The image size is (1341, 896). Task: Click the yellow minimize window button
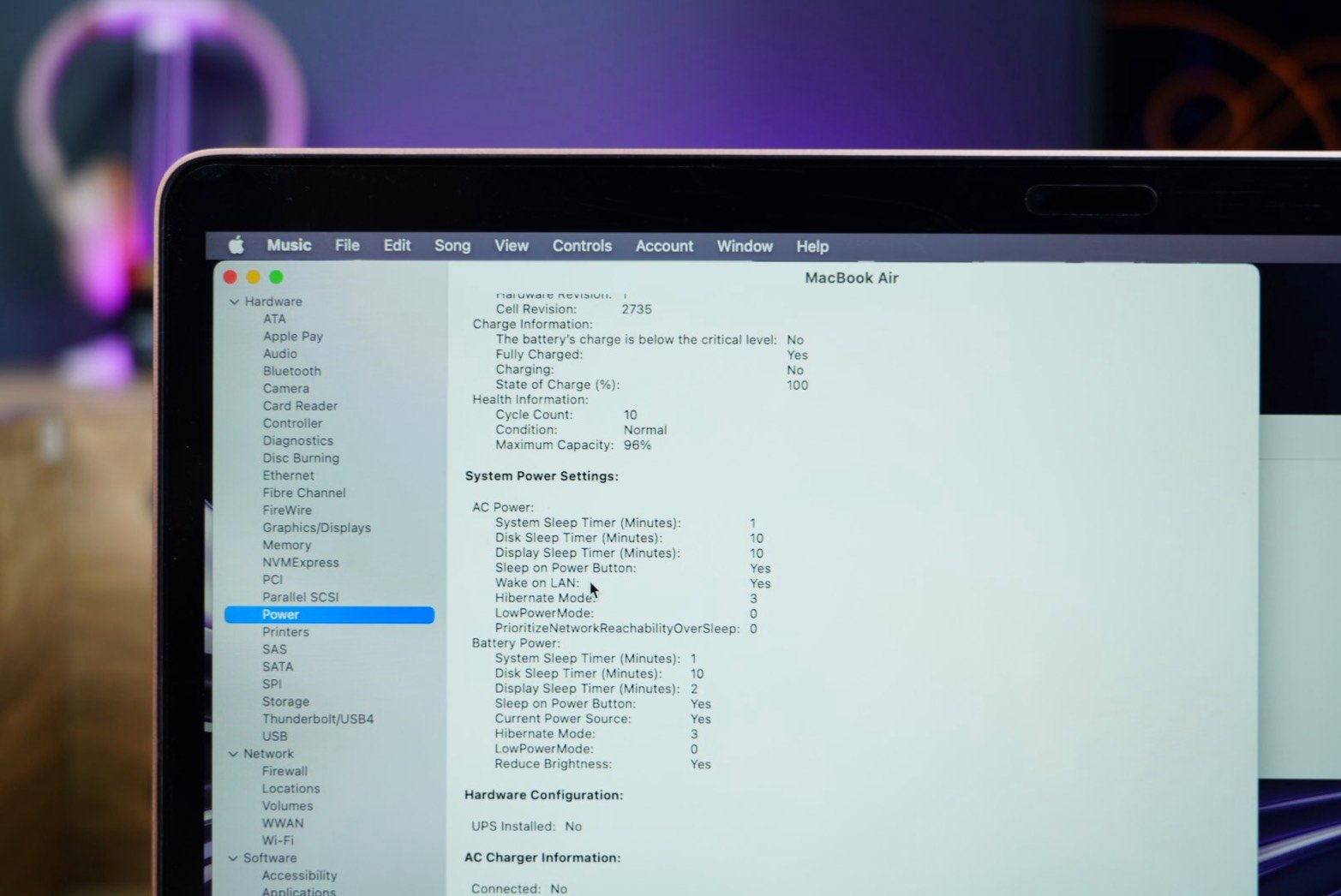coord(253,277)
